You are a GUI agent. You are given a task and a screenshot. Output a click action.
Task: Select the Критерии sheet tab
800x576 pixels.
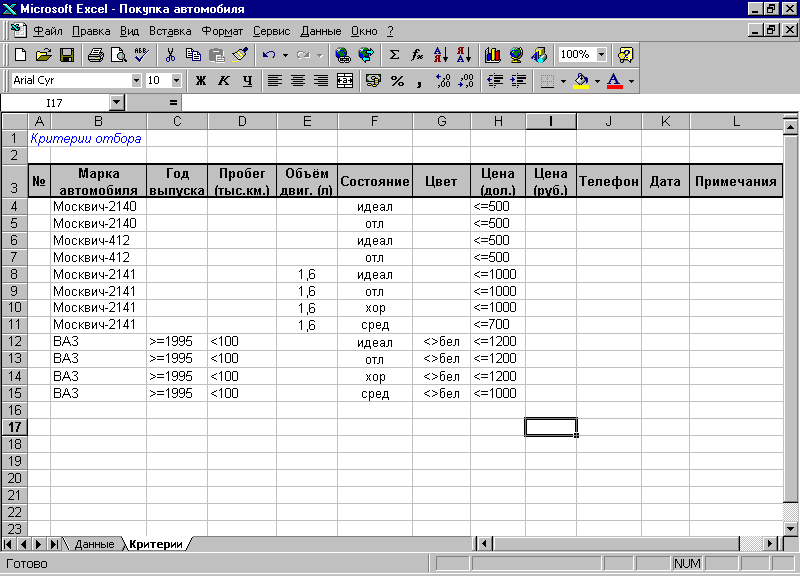[156, 544]
